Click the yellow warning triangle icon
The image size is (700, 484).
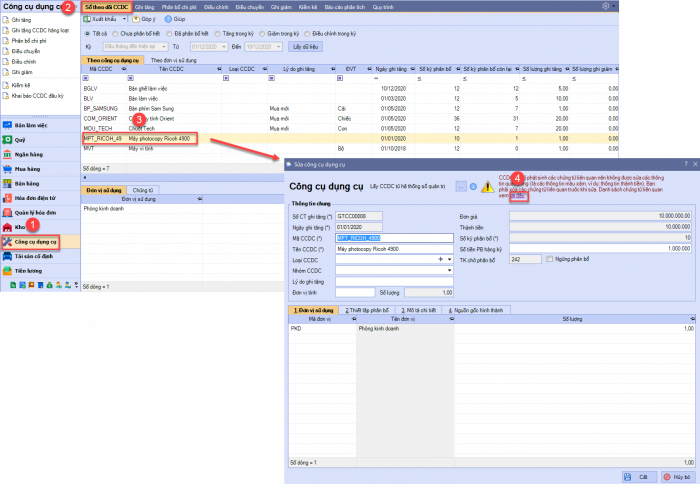pos(487,186)
